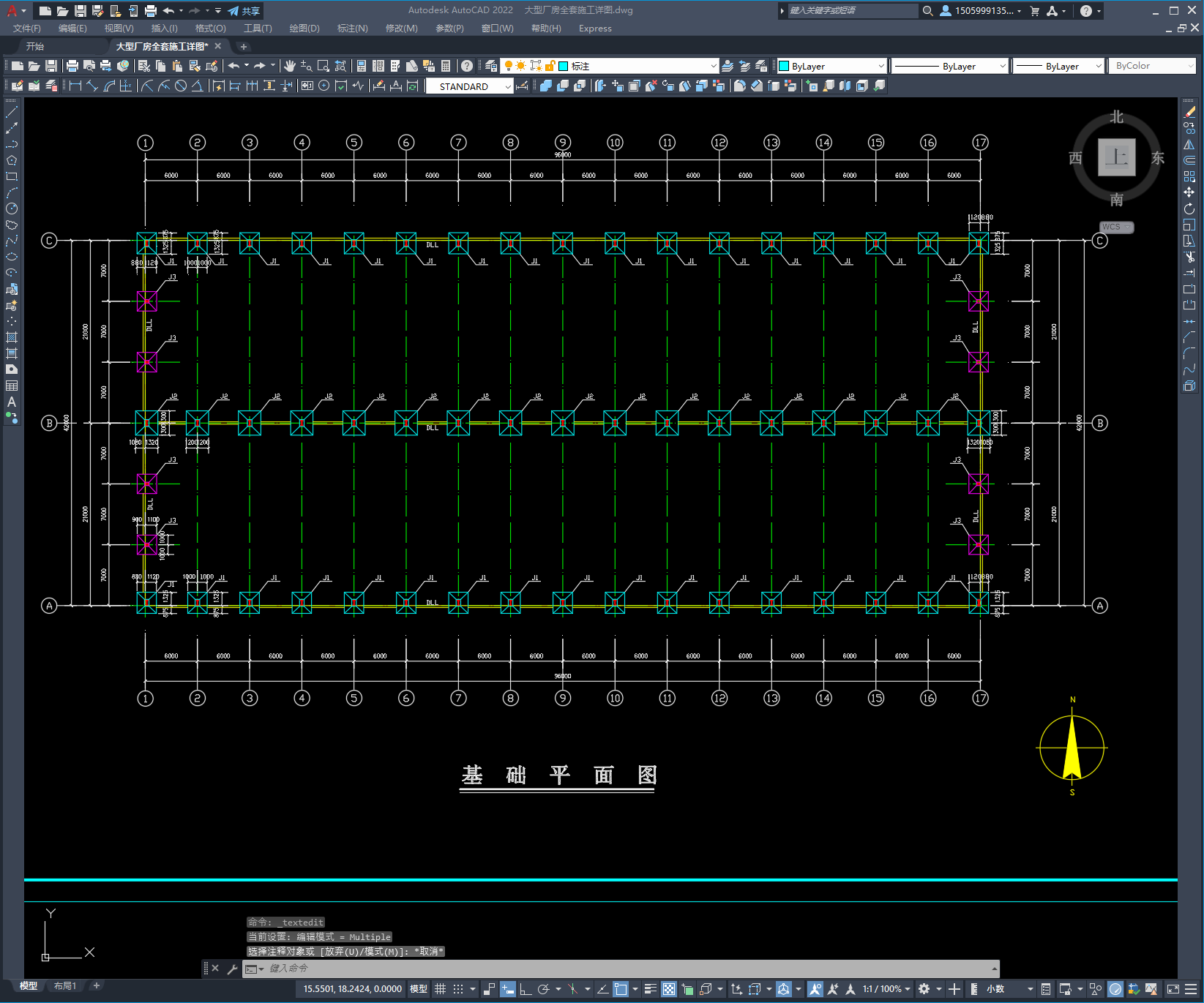This screenshot has width=1204, height=1003.
Task: Select the Move tool in Modify toolbar
Action: click(1189, 192)
